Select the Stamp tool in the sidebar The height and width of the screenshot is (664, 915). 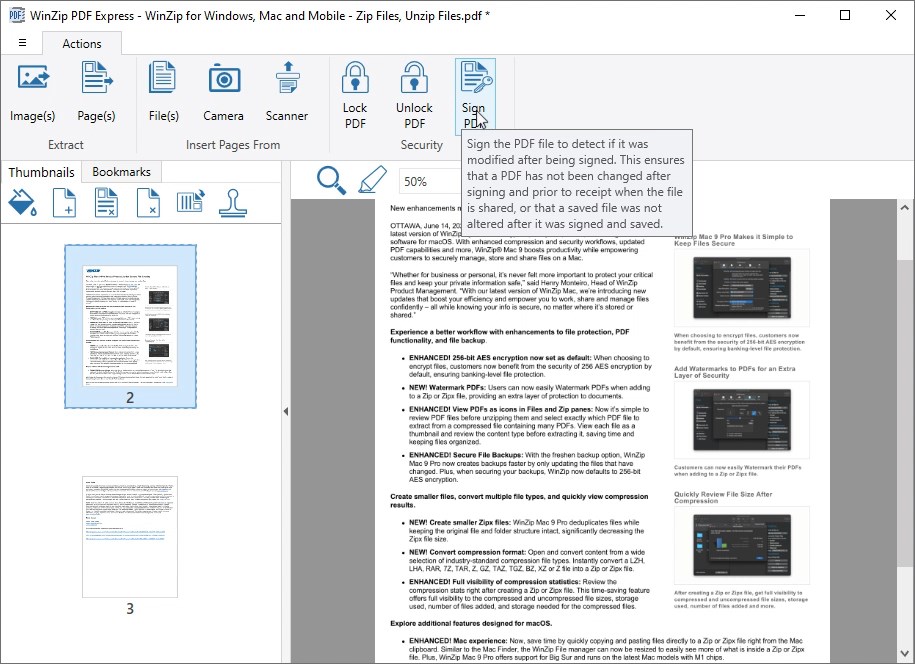pos(231,202)
